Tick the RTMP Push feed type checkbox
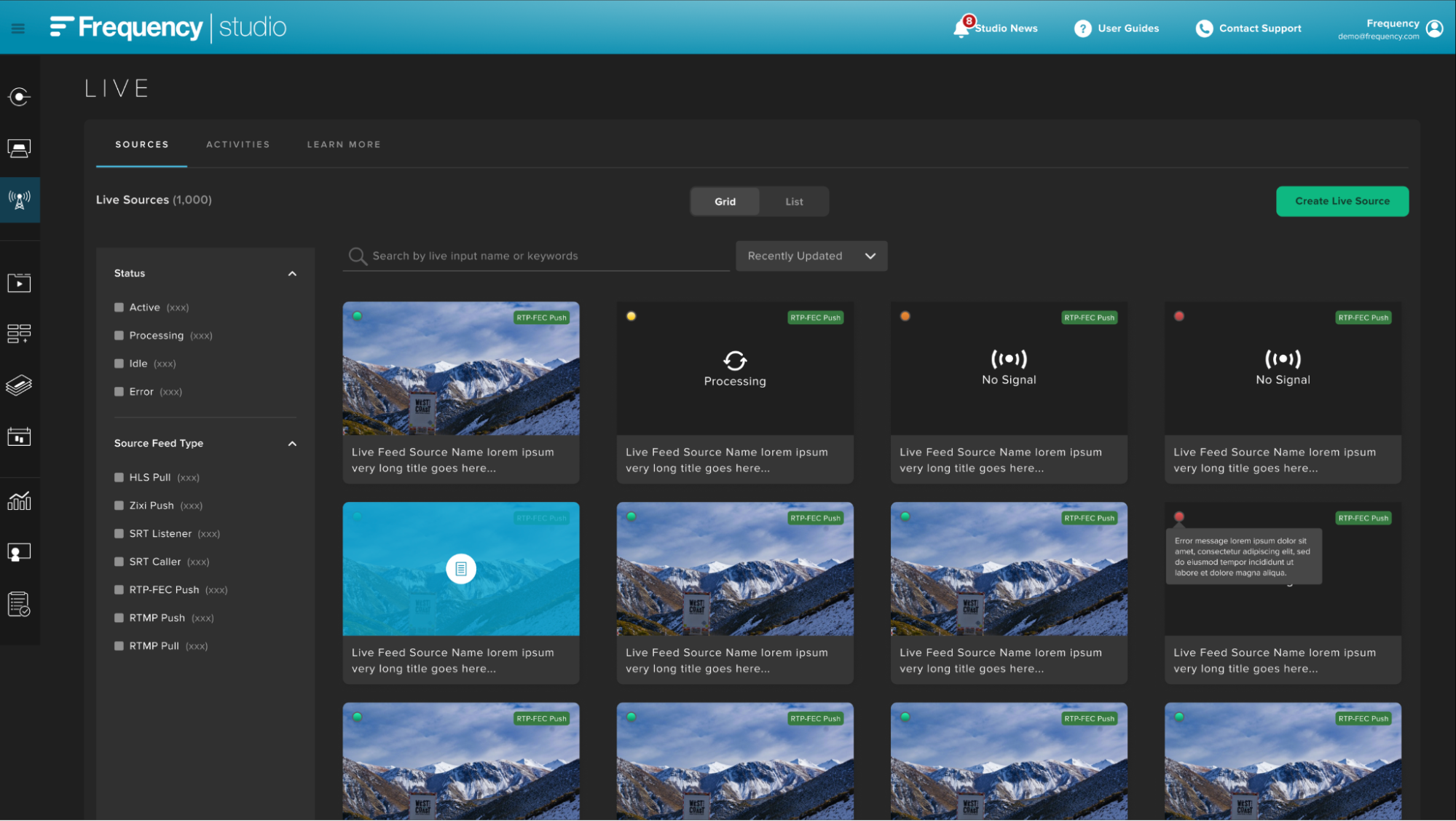 click(119, 618)
